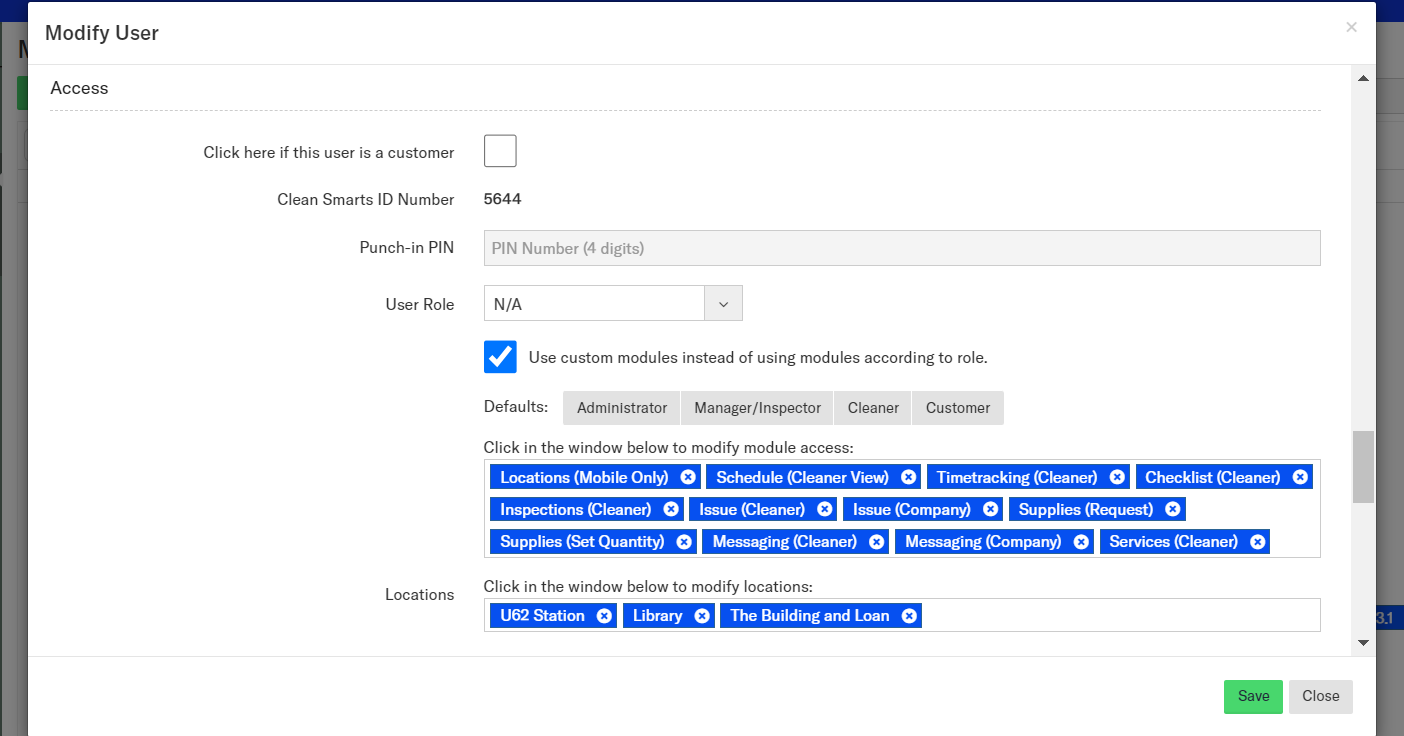Disable the use custom modules checkbox
The width and height of the screenshot is (1404, 736).
point(500,357)
